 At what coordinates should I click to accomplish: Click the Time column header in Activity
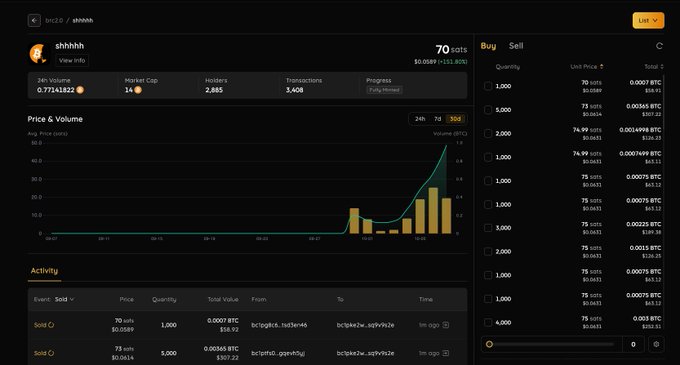(x=425, y=299)
